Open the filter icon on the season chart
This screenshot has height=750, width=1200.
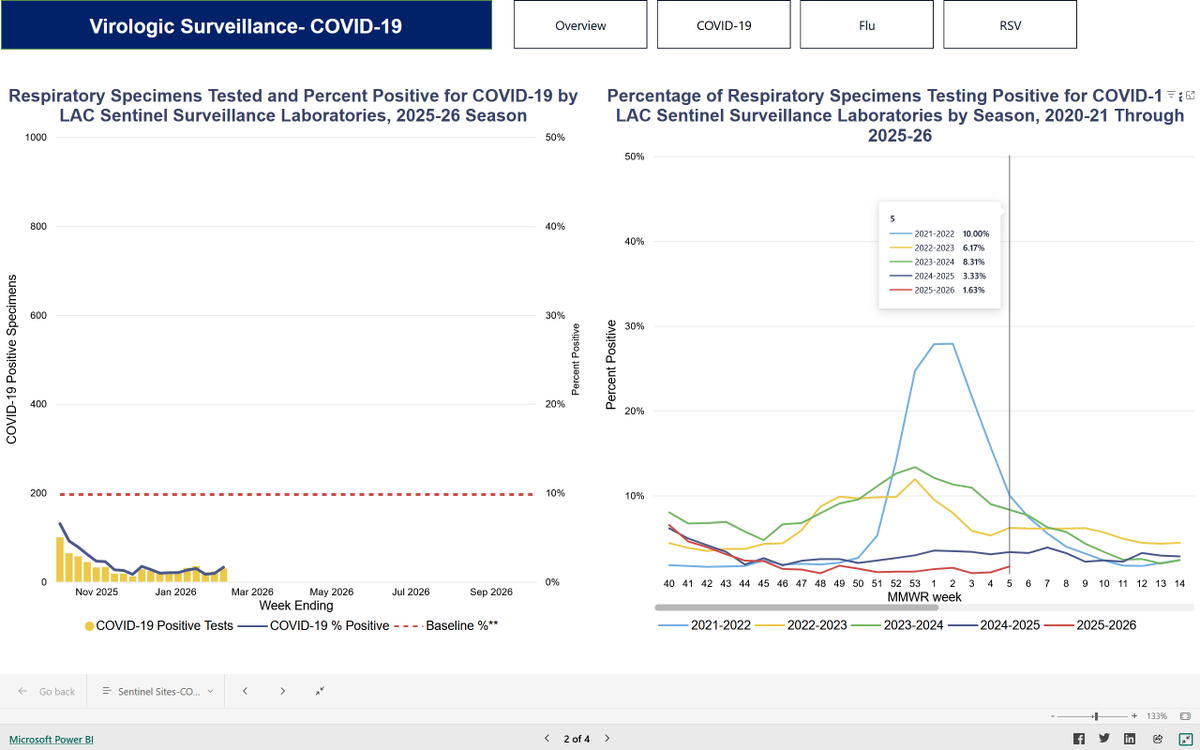tap(1171, 95)
